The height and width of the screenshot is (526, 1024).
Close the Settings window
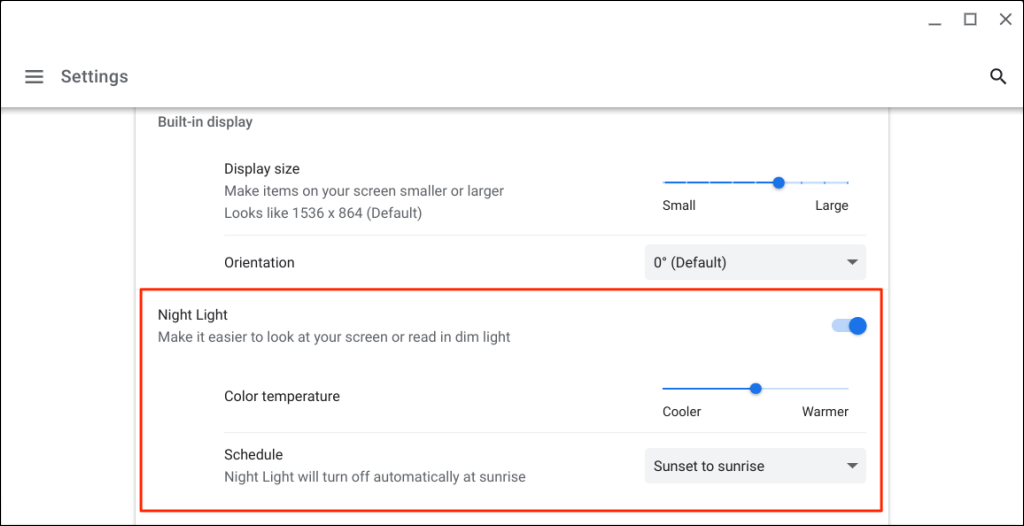[x=1005, y=19]
